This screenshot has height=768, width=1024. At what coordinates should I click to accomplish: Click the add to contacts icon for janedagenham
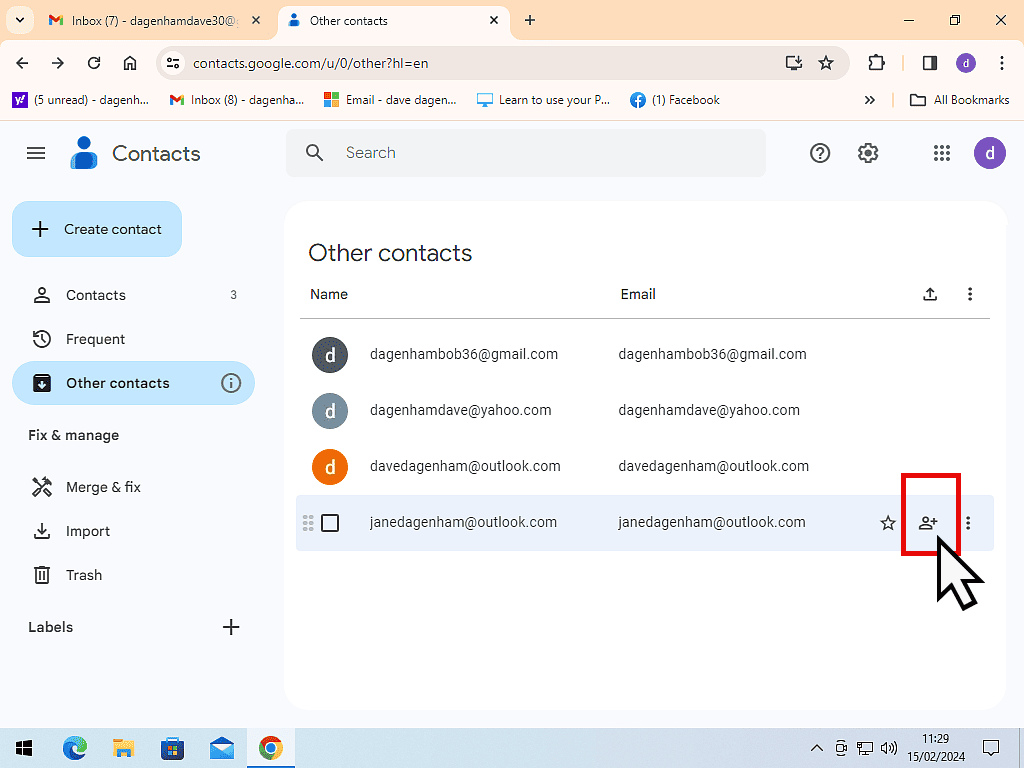click(928, 523)
